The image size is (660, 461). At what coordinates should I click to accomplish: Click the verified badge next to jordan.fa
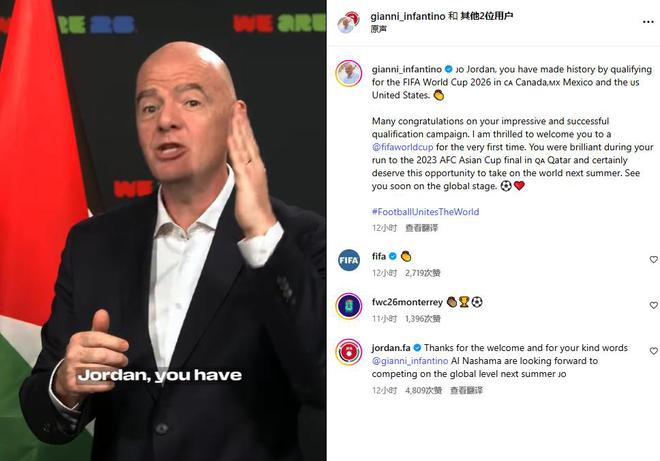click(417, 348)
